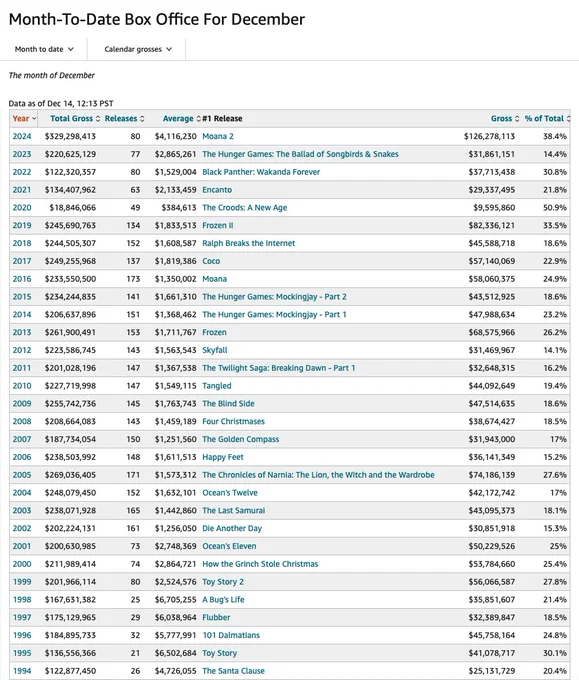Open the Encanto release link
Screen dimensions: 579x680
coord(217,190)
